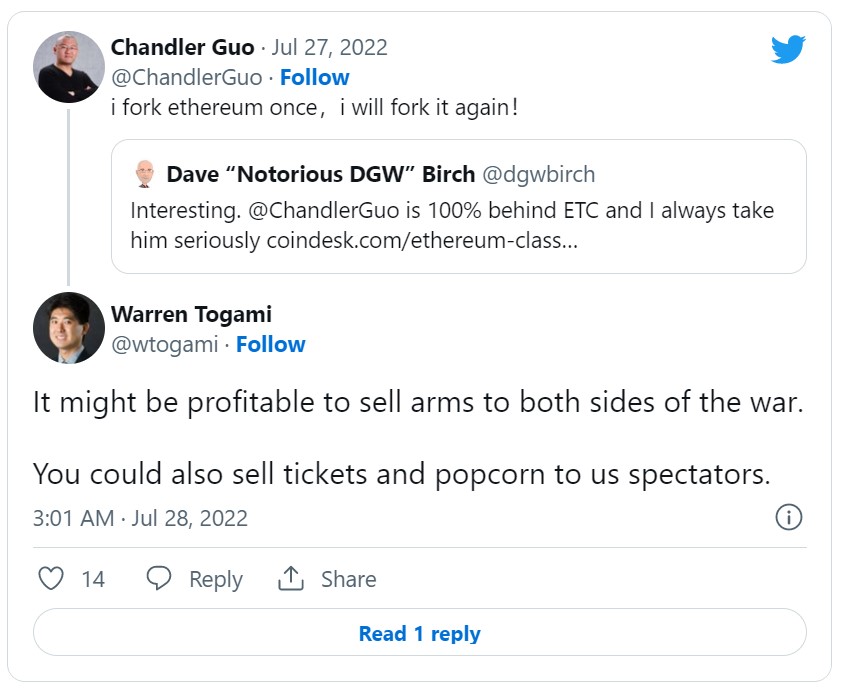Open the Warren Togami display name

191,314
